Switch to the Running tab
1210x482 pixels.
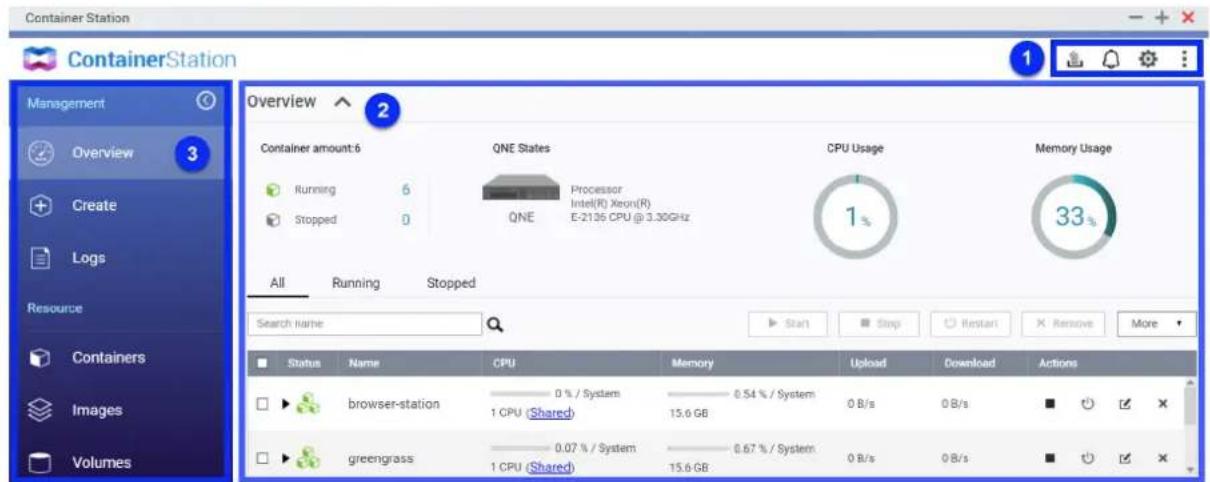[x=355, y=283]
